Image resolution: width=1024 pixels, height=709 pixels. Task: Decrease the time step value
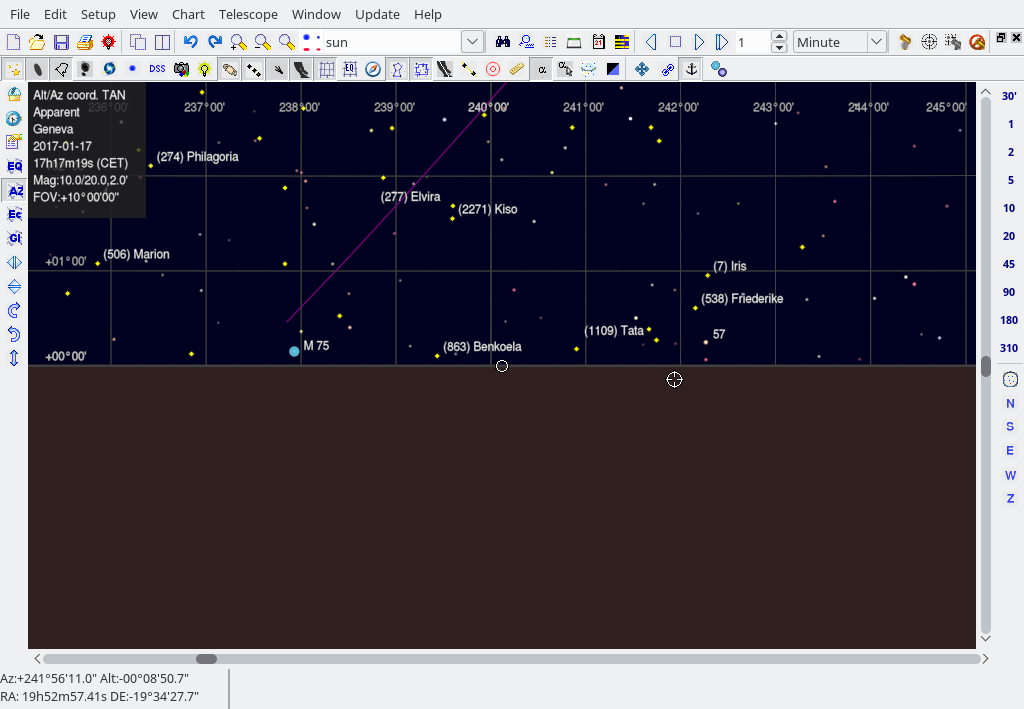pos(778,48)
